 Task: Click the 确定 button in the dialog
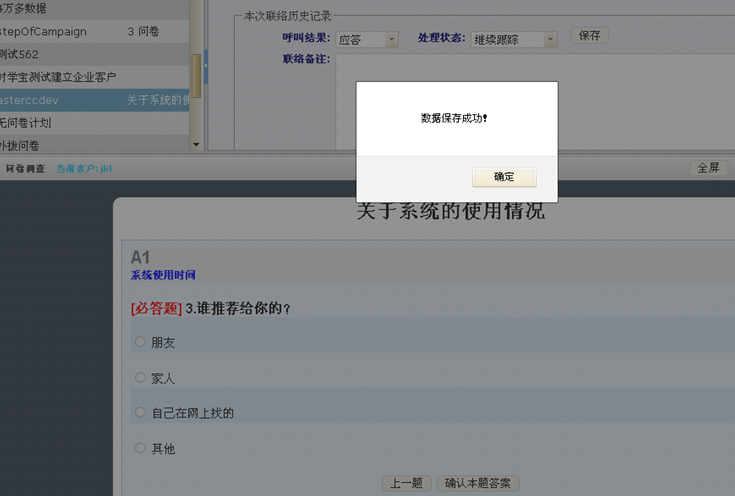click(x=504, y=177)
